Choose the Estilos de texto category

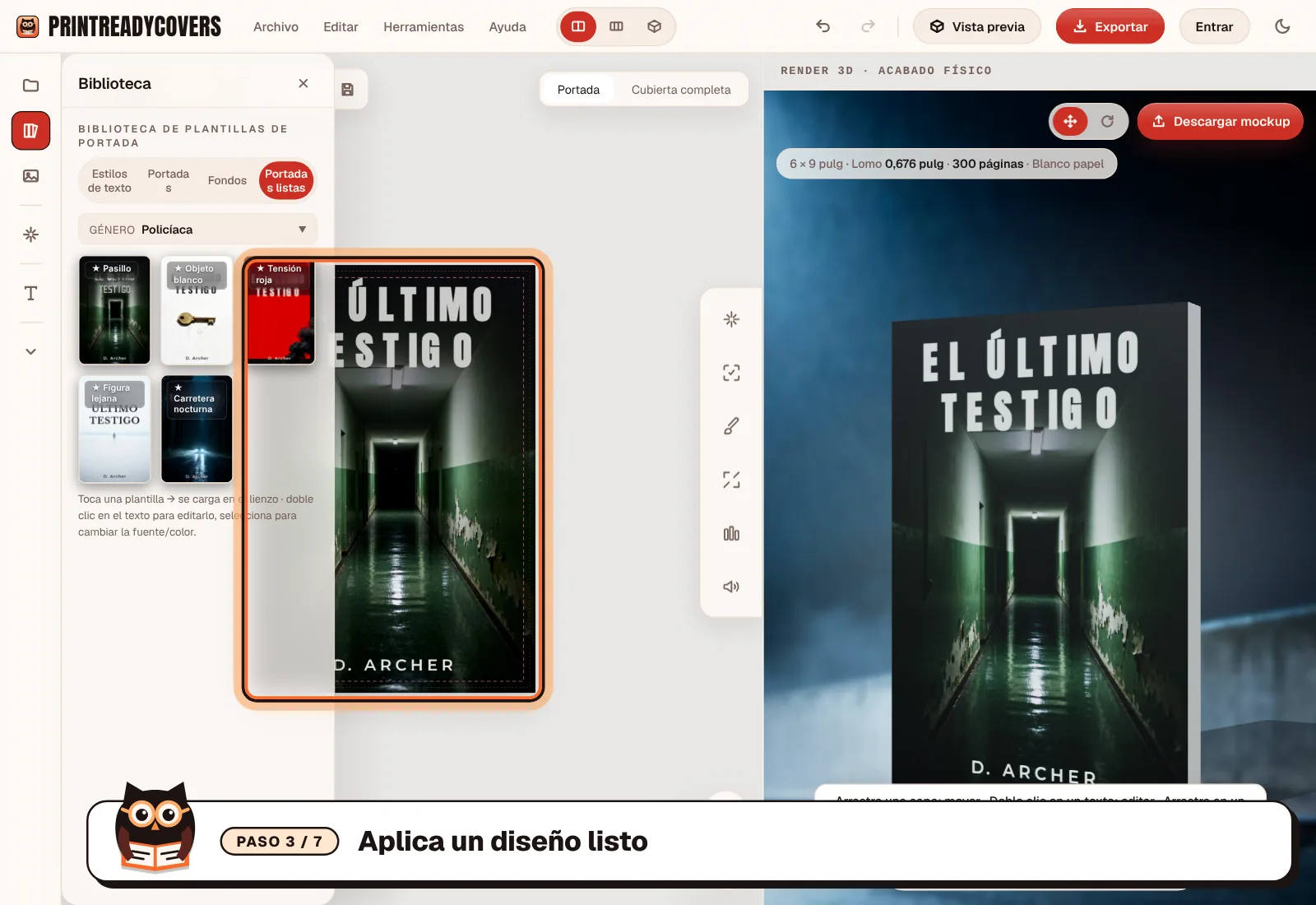pos(109,181)
